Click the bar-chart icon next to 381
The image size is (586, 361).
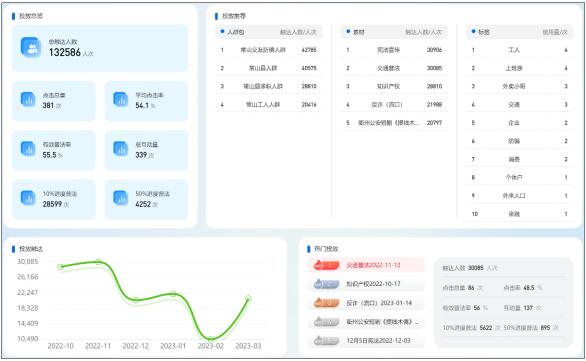coord(28,99)
